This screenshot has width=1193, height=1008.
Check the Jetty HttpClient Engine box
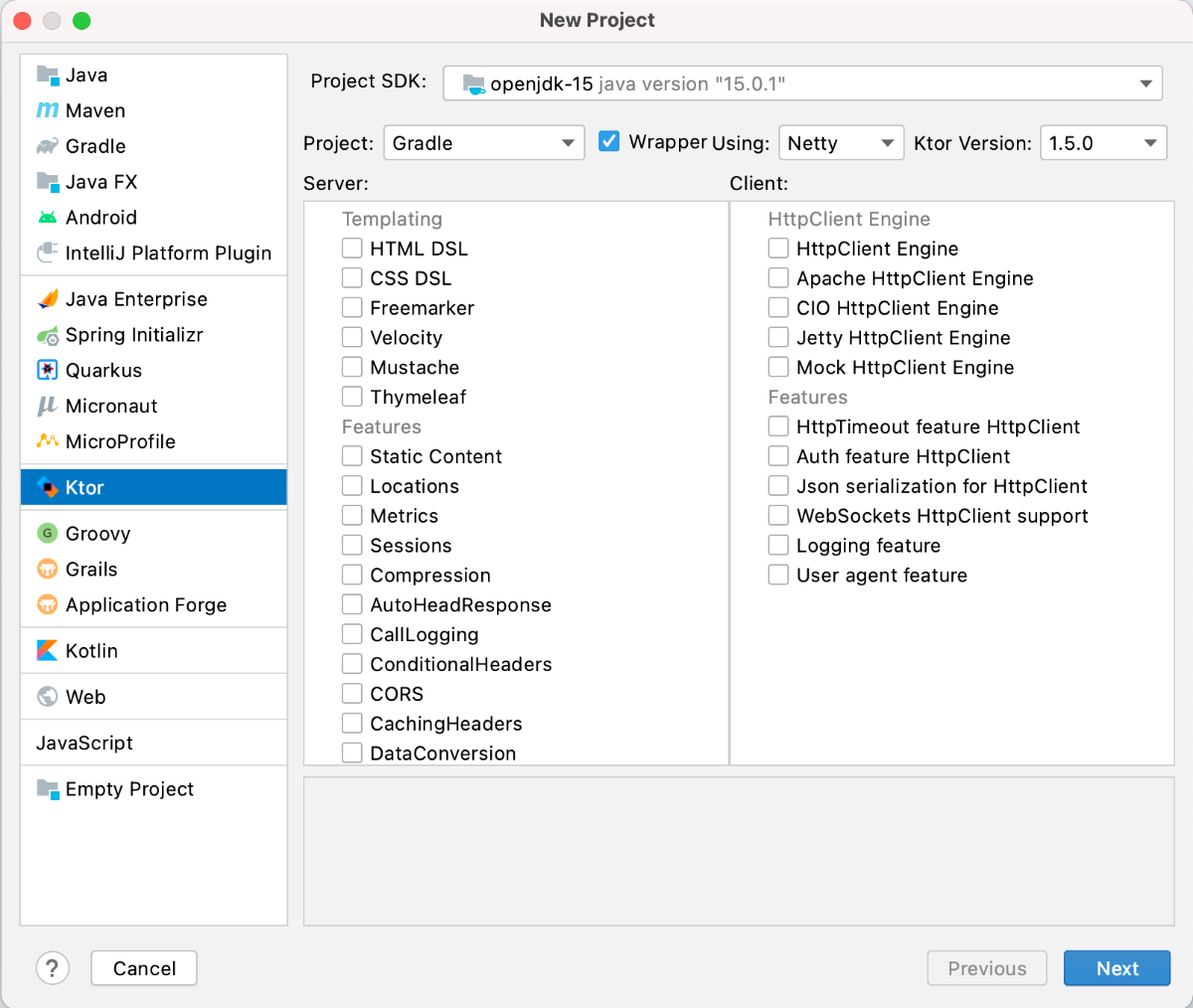[778, 338]
